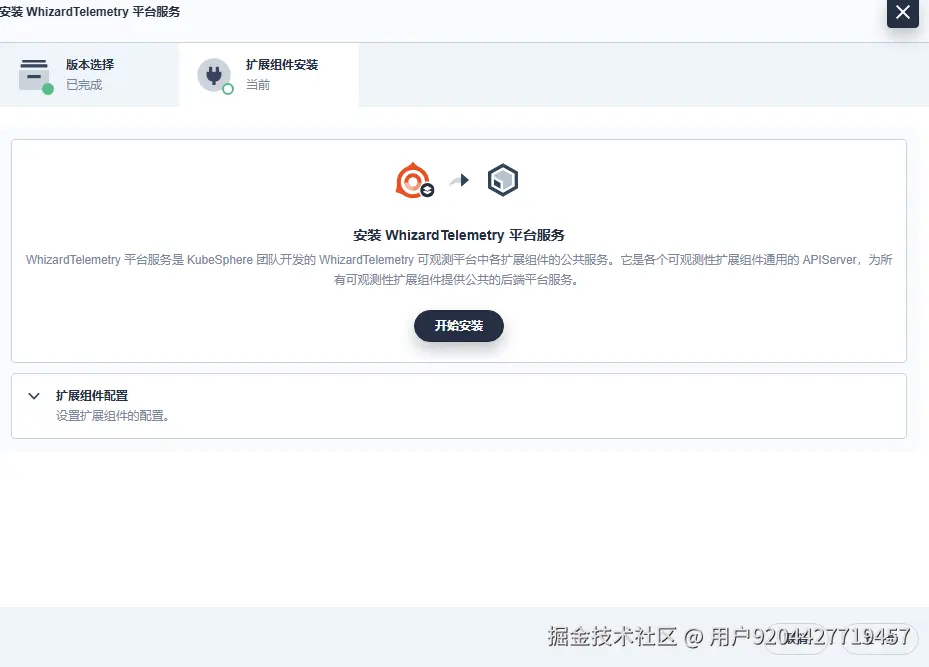Click the WhizardTelemetry description paragraph
Image resolution: width=929 pixels, height=667 pixels.
point(459,270)
